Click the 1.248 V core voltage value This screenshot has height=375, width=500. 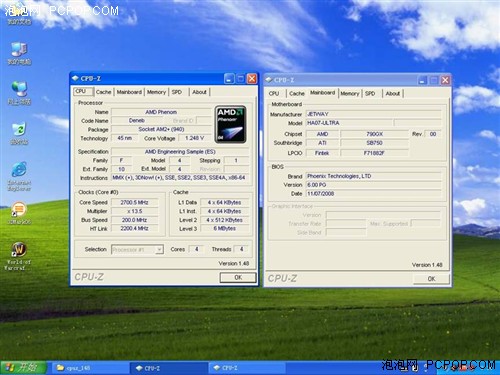point(194,138)
